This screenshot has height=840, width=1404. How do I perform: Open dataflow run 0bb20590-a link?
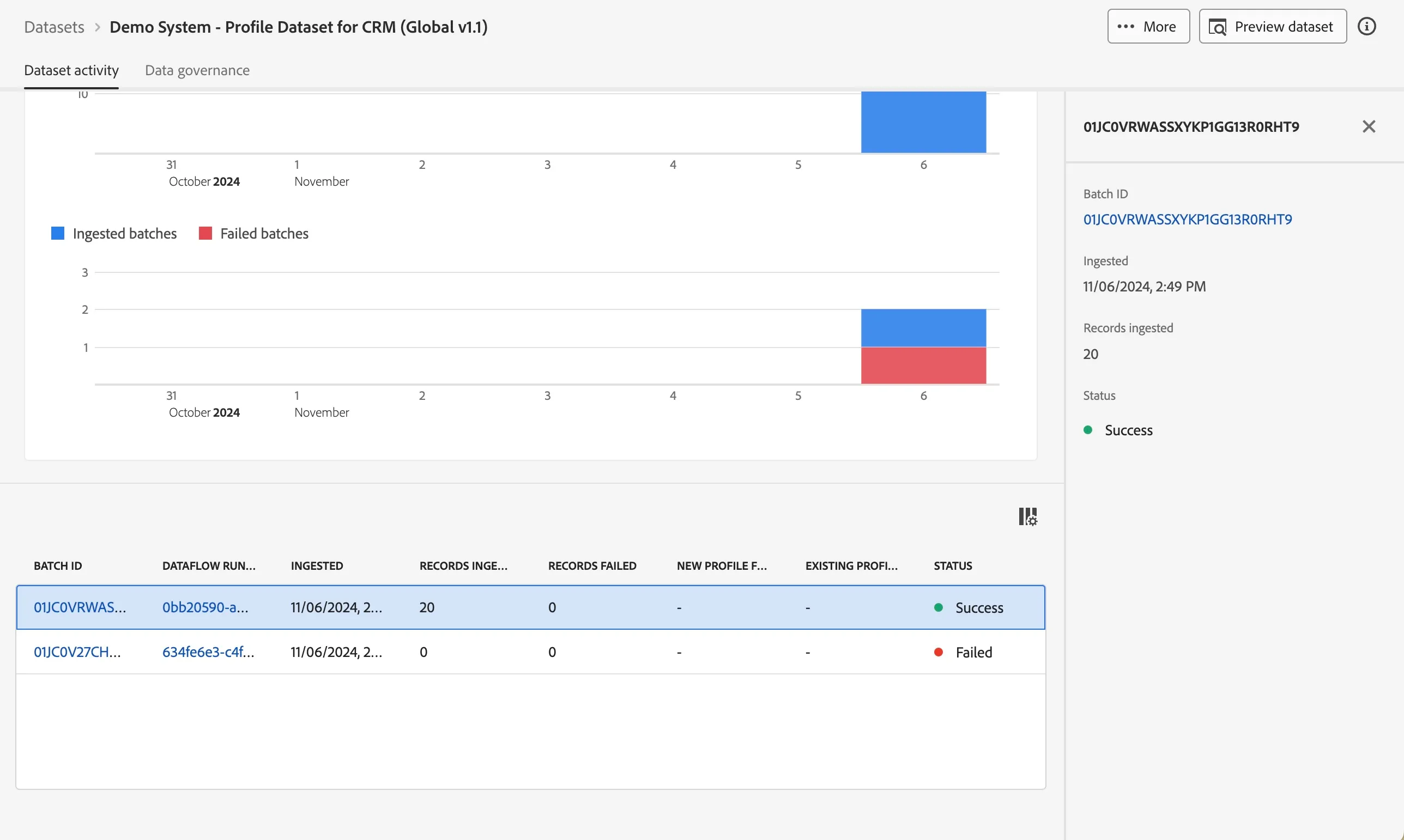pos(205,607)
